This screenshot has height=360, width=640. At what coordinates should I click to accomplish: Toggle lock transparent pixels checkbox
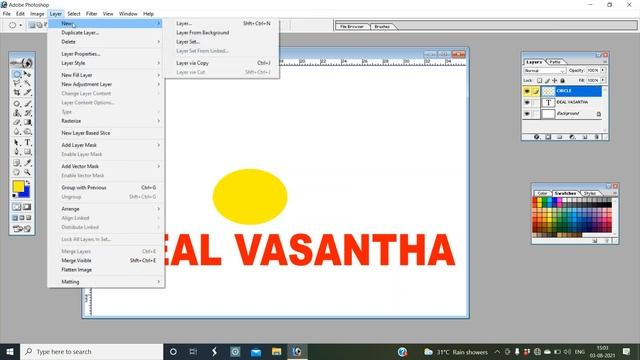pos(540,80)
